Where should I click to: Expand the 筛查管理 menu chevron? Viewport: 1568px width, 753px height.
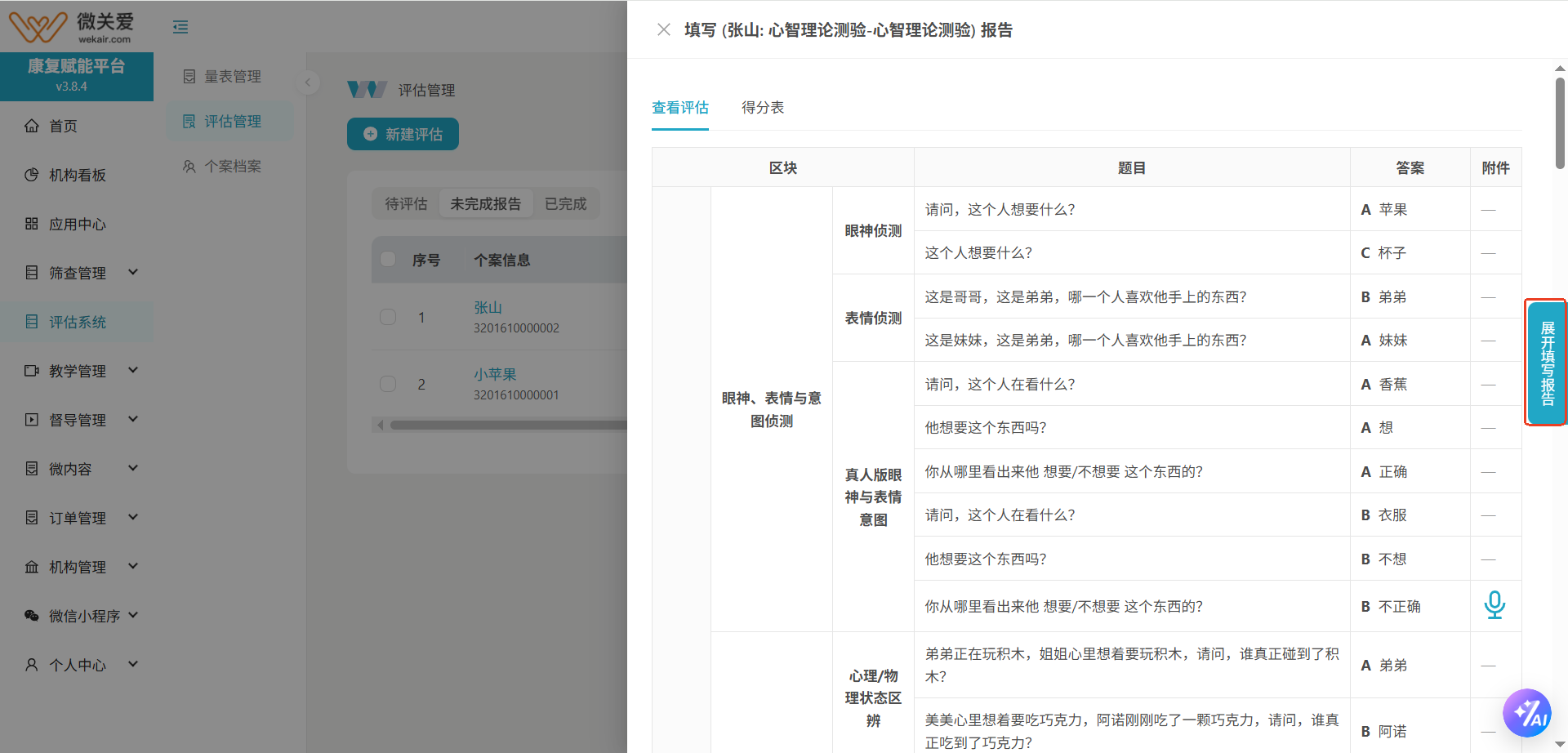(x=133, y=272)
